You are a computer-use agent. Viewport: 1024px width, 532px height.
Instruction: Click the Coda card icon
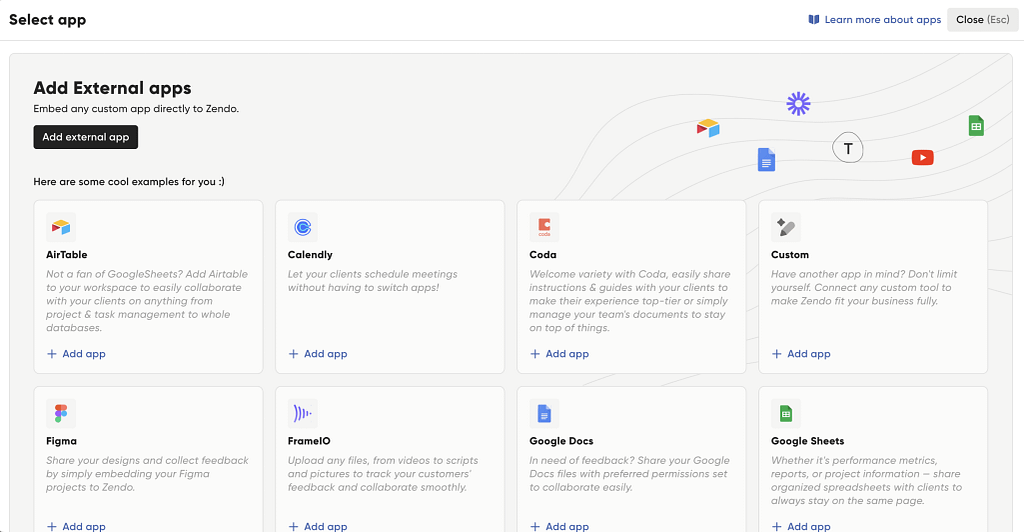544,227
